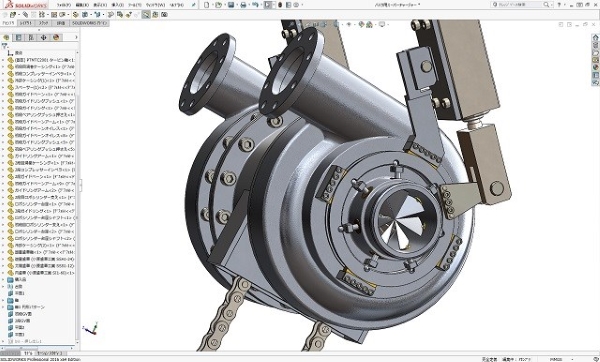The height and width of the screenshot is (362, 600).
Task: Click the Print icon in top toolbar
Action: [243, 5]
